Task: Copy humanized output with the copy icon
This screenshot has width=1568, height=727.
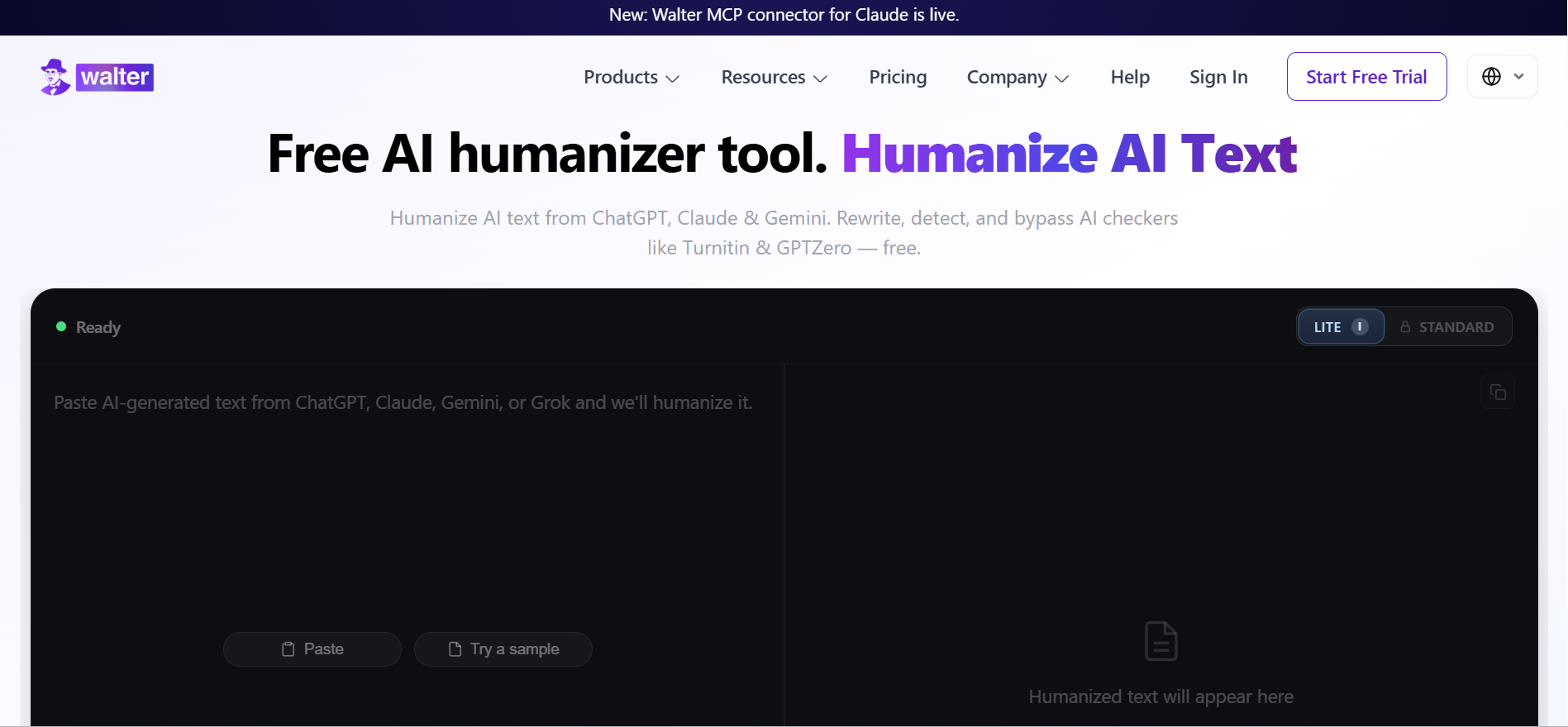Action: (1497, 392)
